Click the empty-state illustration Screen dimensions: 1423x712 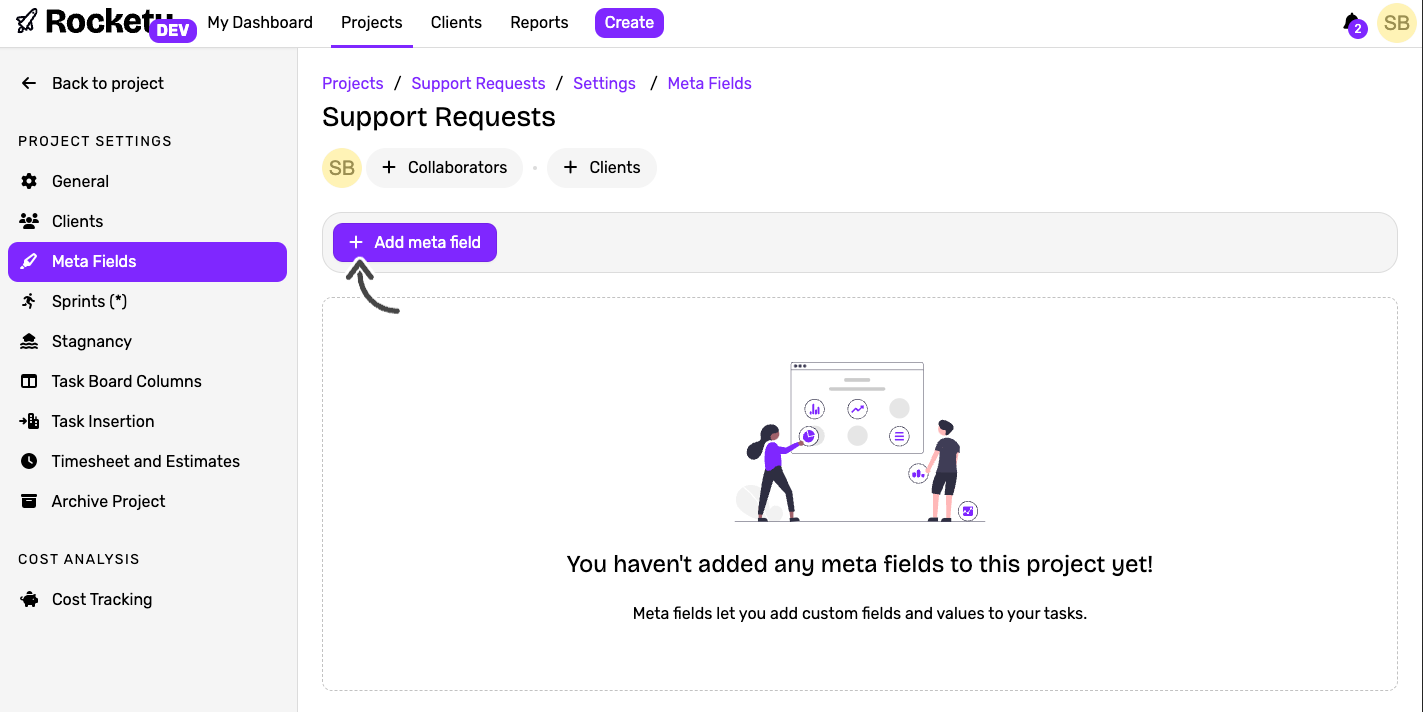859,442
